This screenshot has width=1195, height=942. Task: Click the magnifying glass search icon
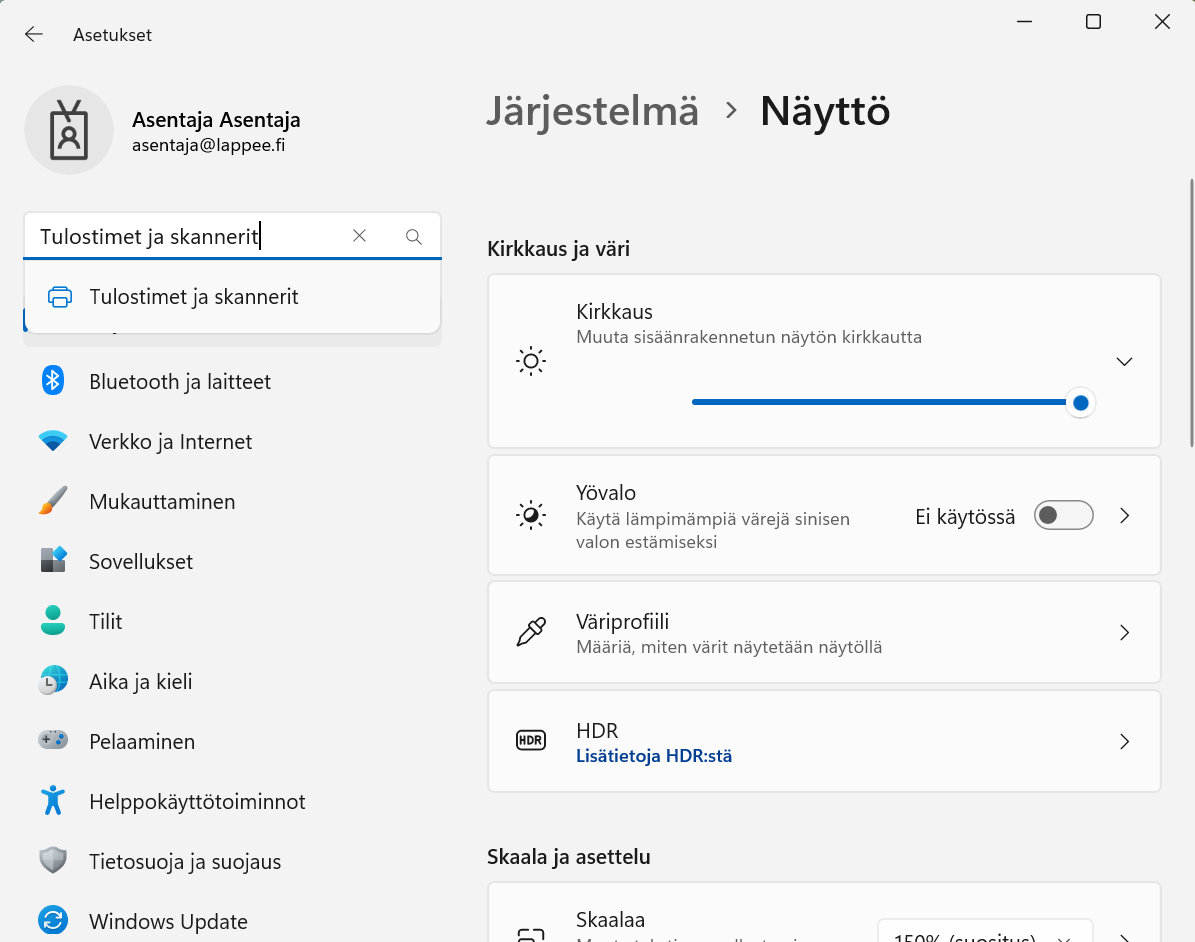(x=413, y=237)
